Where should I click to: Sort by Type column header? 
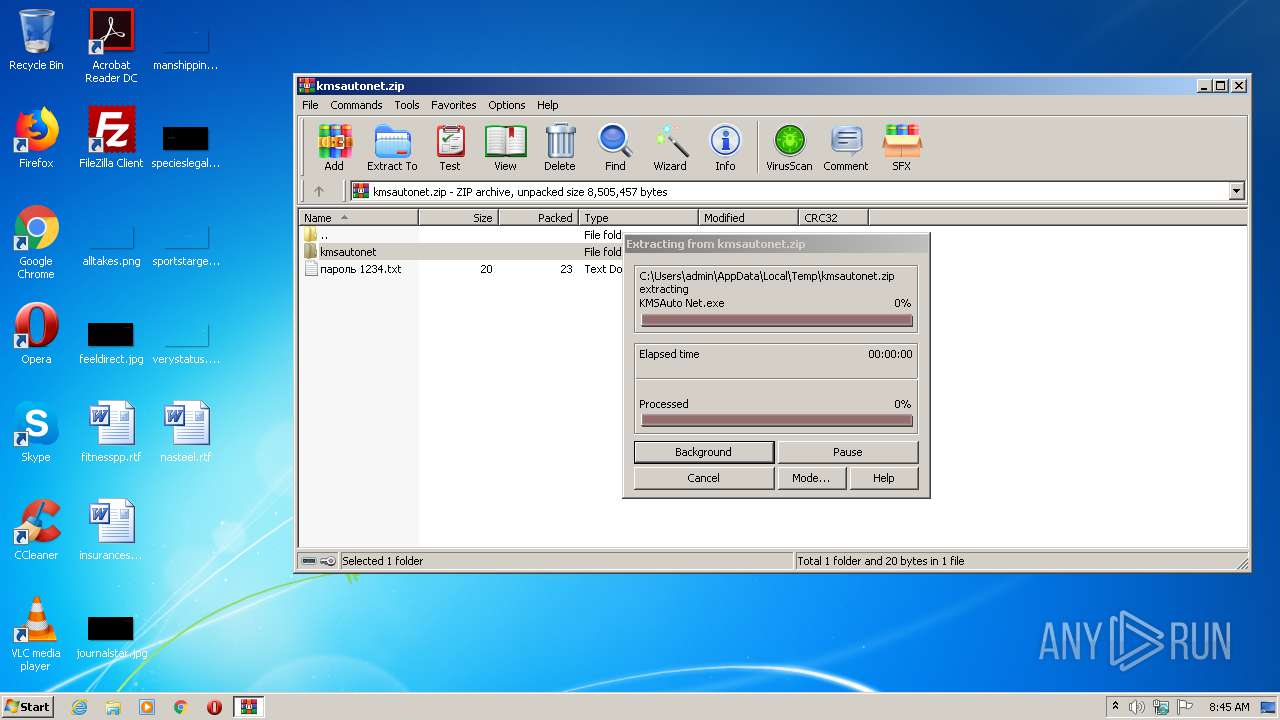pos(638,217)
